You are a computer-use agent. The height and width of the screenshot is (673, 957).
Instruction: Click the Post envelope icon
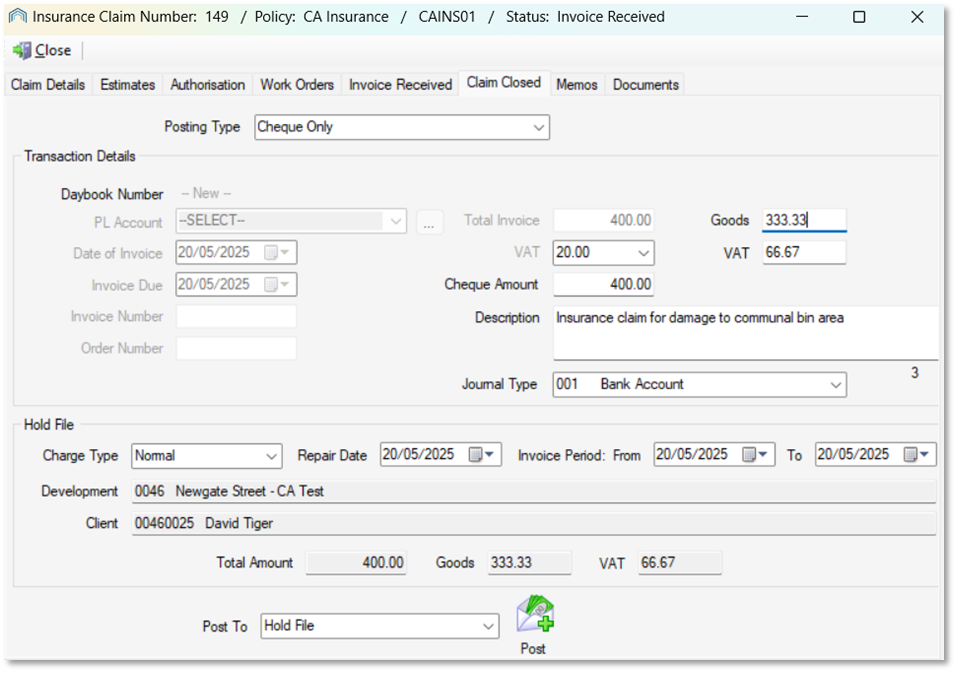click(535, 614)
